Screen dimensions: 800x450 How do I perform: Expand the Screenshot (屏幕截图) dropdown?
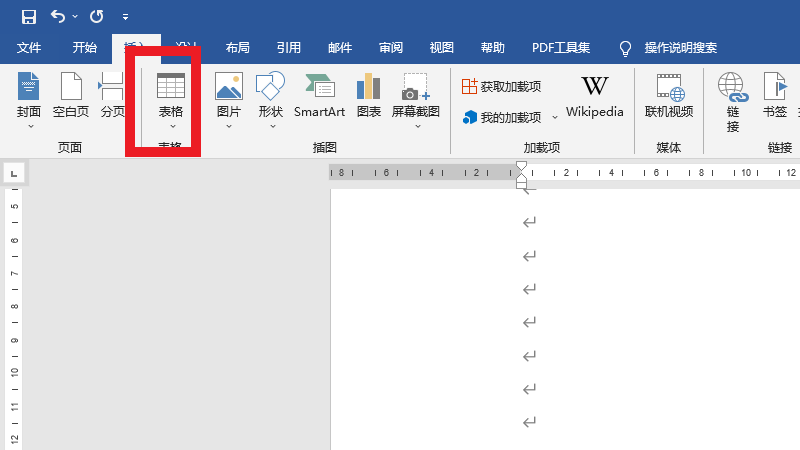tap(416, 126)
